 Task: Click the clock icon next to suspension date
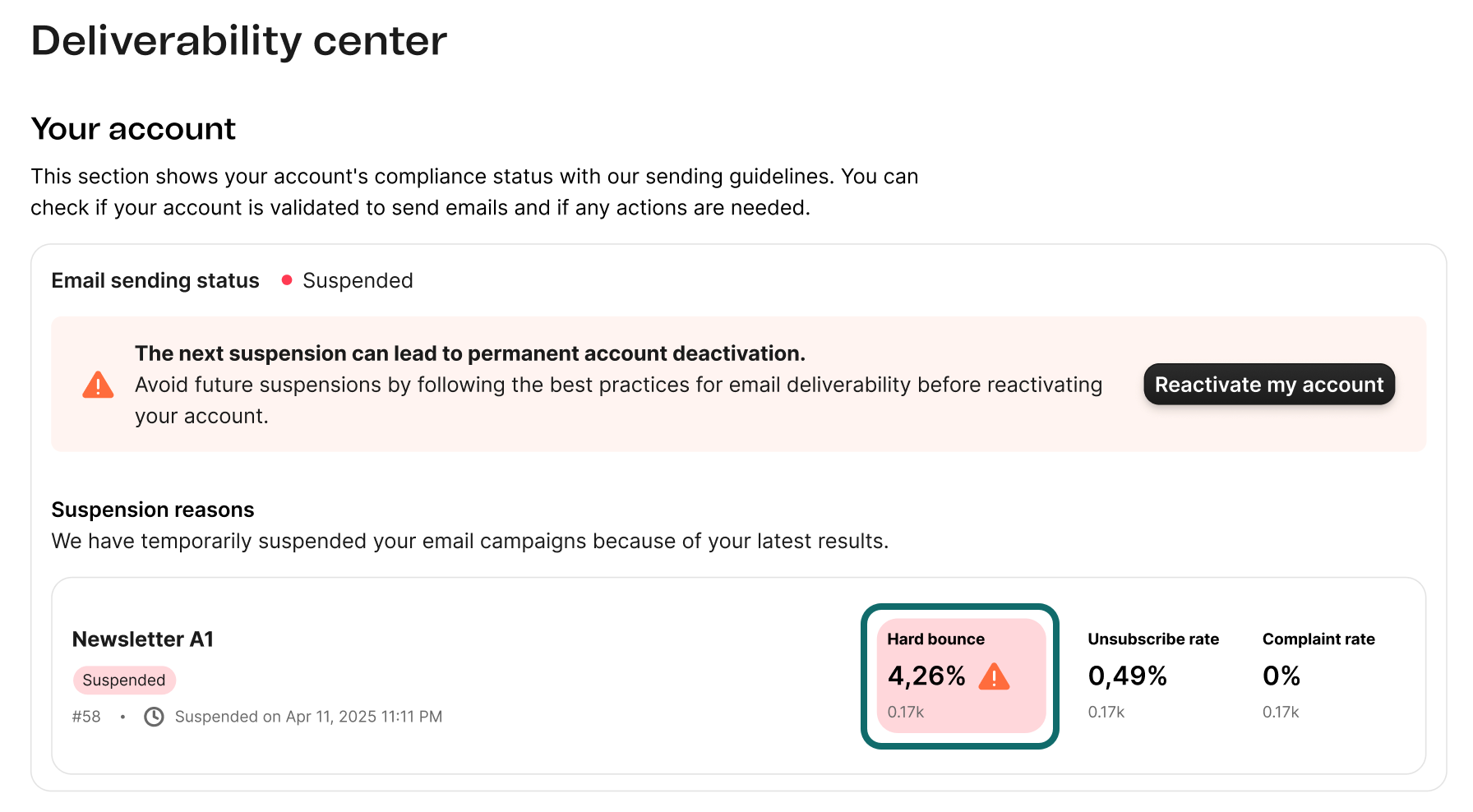point(154,717)
